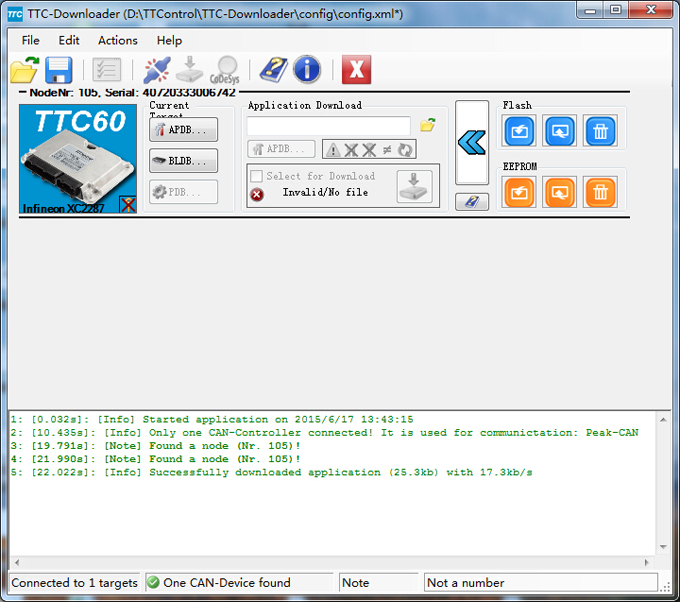Click the first orange EEPROM icon
The image size is (680, 602).
pyautogui.click(x=519, y=192)
